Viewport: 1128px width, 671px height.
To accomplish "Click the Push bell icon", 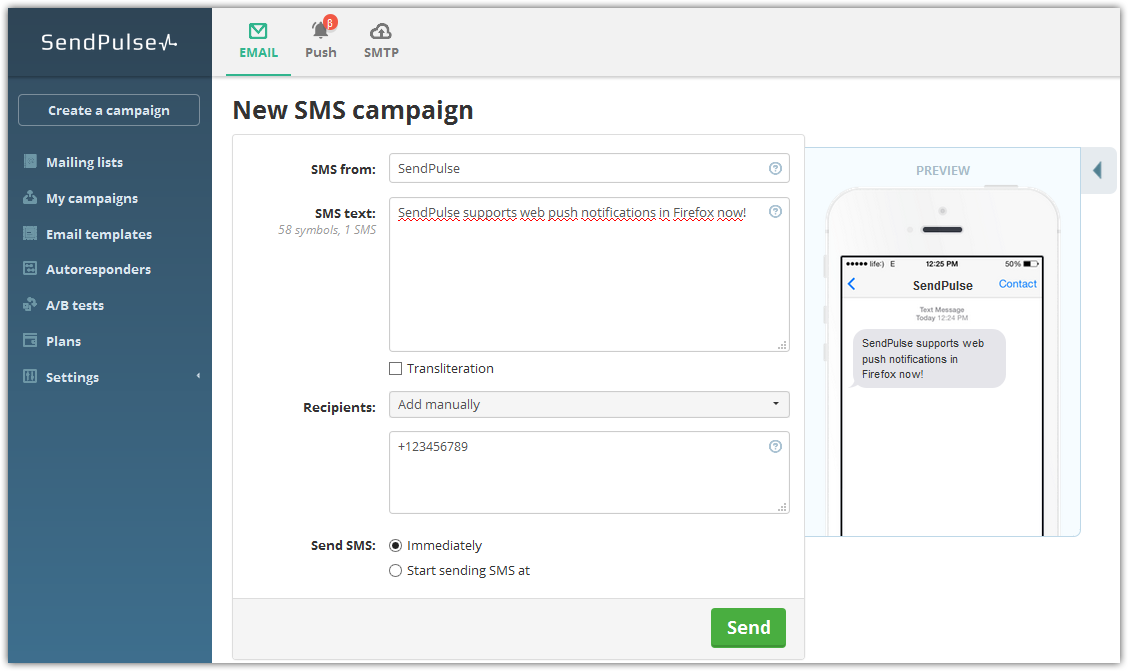I will click(319, 30).
